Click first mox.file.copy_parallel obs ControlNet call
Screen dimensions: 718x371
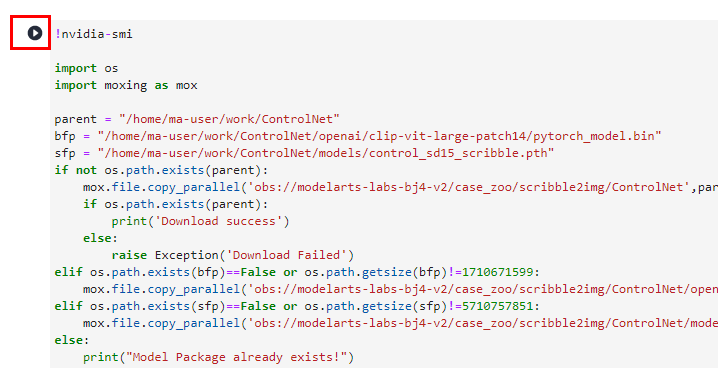click(x=400, y=187)
